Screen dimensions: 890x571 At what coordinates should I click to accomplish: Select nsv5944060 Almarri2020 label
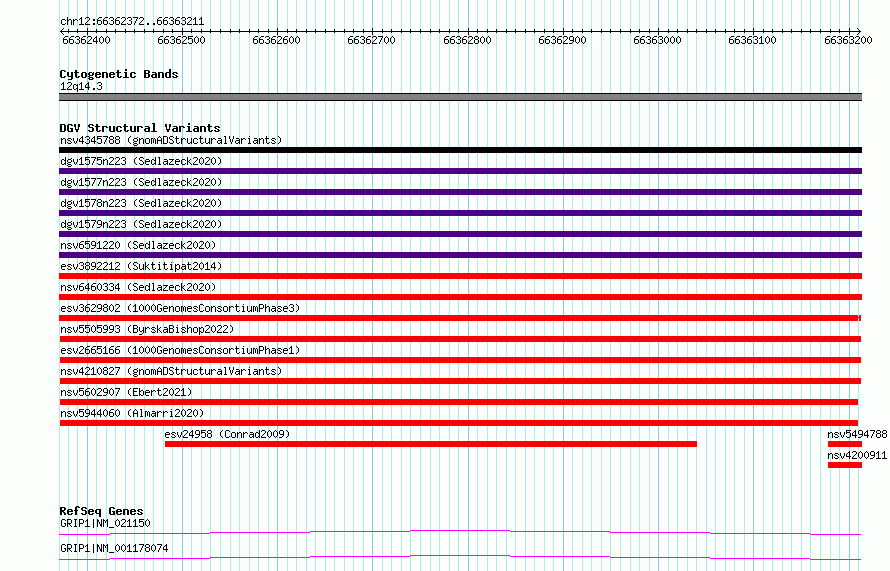132,413
